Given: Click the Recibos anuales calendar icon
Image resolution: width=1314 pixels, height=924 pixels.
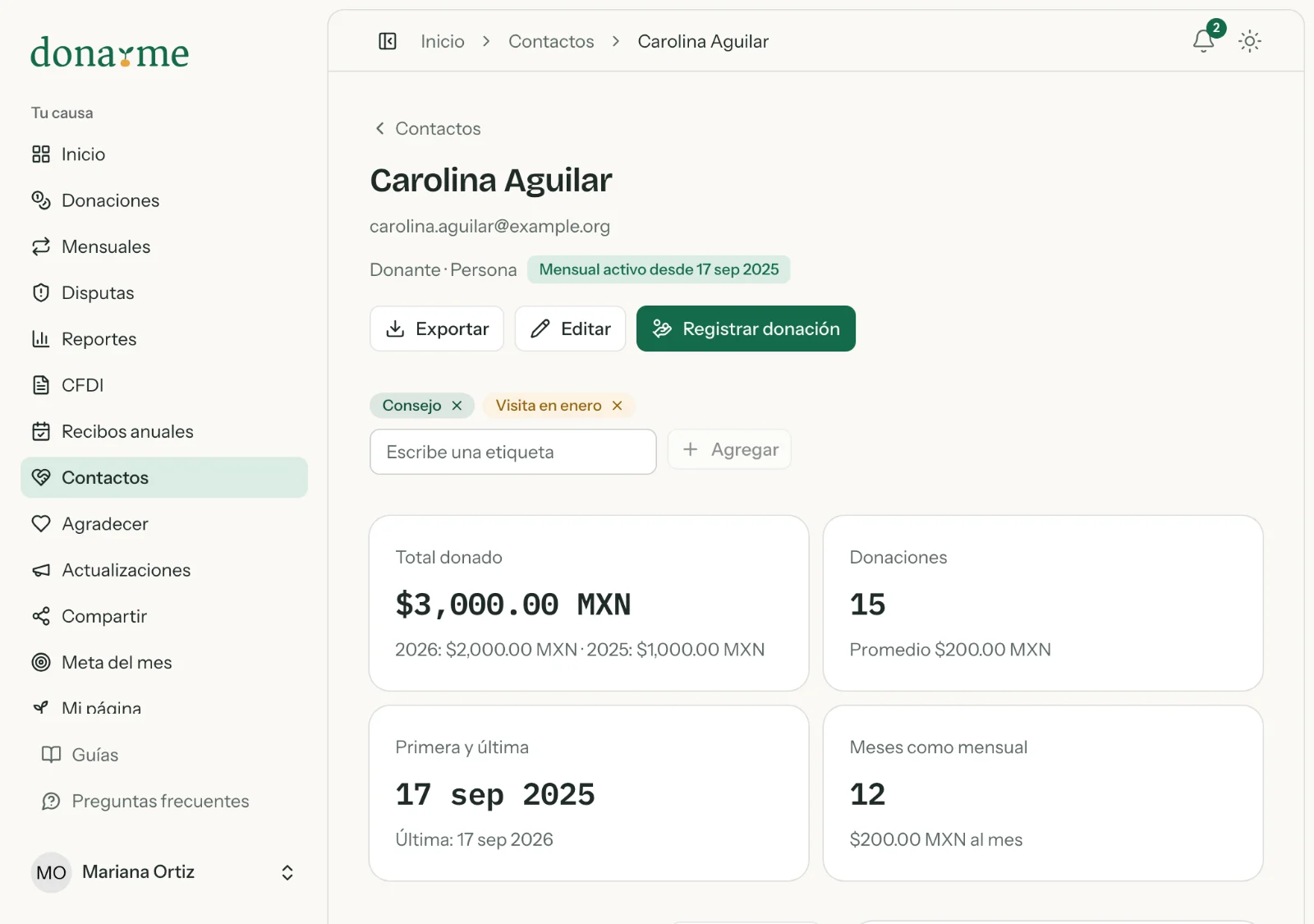Looking at the screenshot, I should [41, 431].
